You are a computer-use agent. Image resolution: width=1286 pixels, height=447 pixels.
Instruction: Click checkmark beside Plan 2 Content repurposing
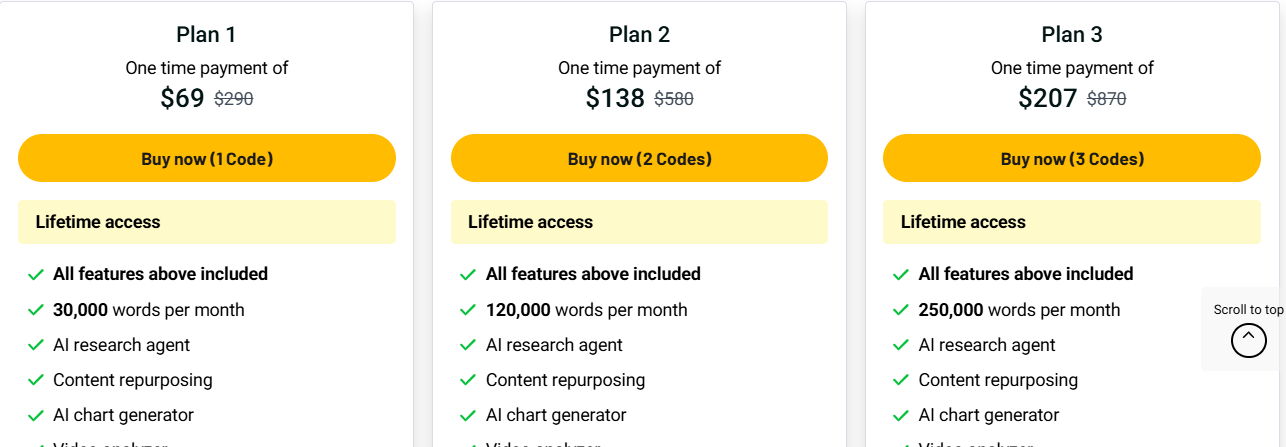tap(468, 380)
